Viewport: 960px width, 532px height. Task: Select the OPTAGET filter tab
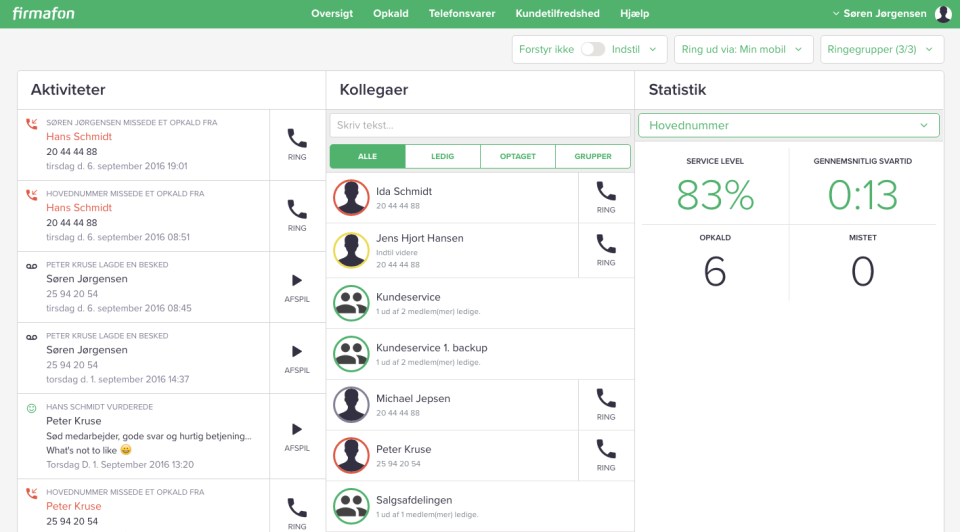[518, 156]
